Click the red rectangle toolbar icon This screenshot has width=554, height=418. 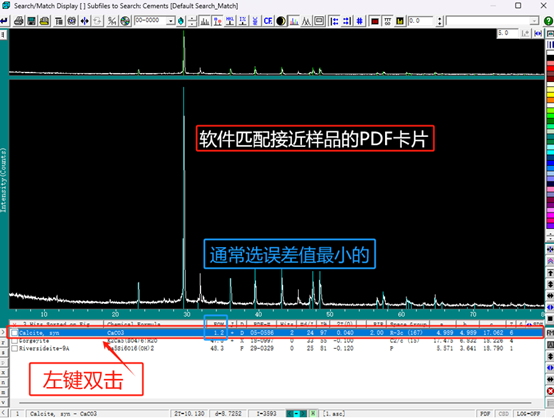(375, 21)
